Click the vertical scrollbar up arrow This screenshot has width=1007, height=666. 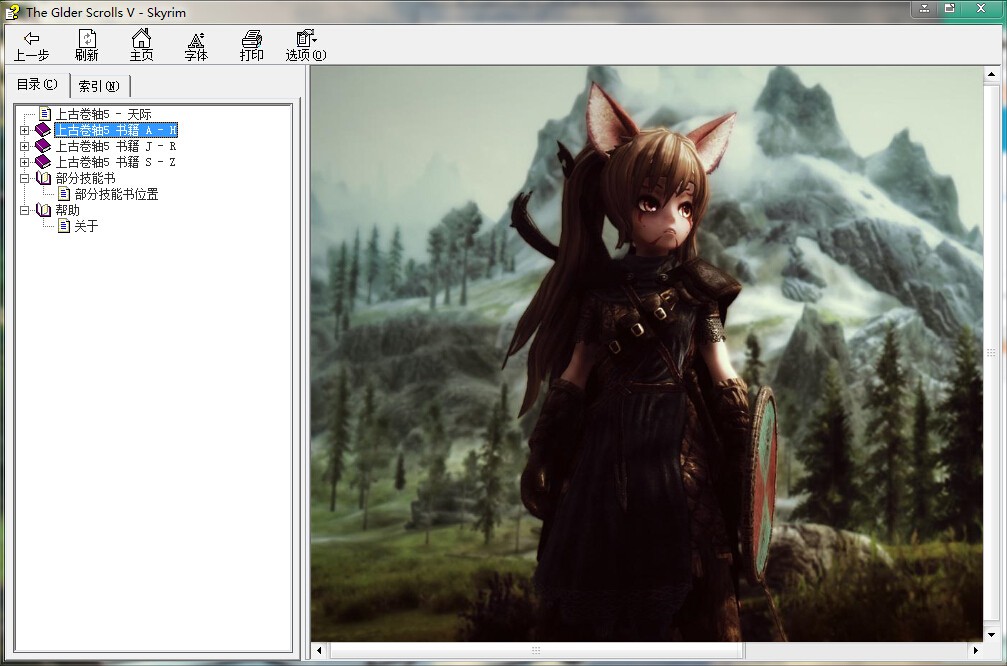coord(992,76)
